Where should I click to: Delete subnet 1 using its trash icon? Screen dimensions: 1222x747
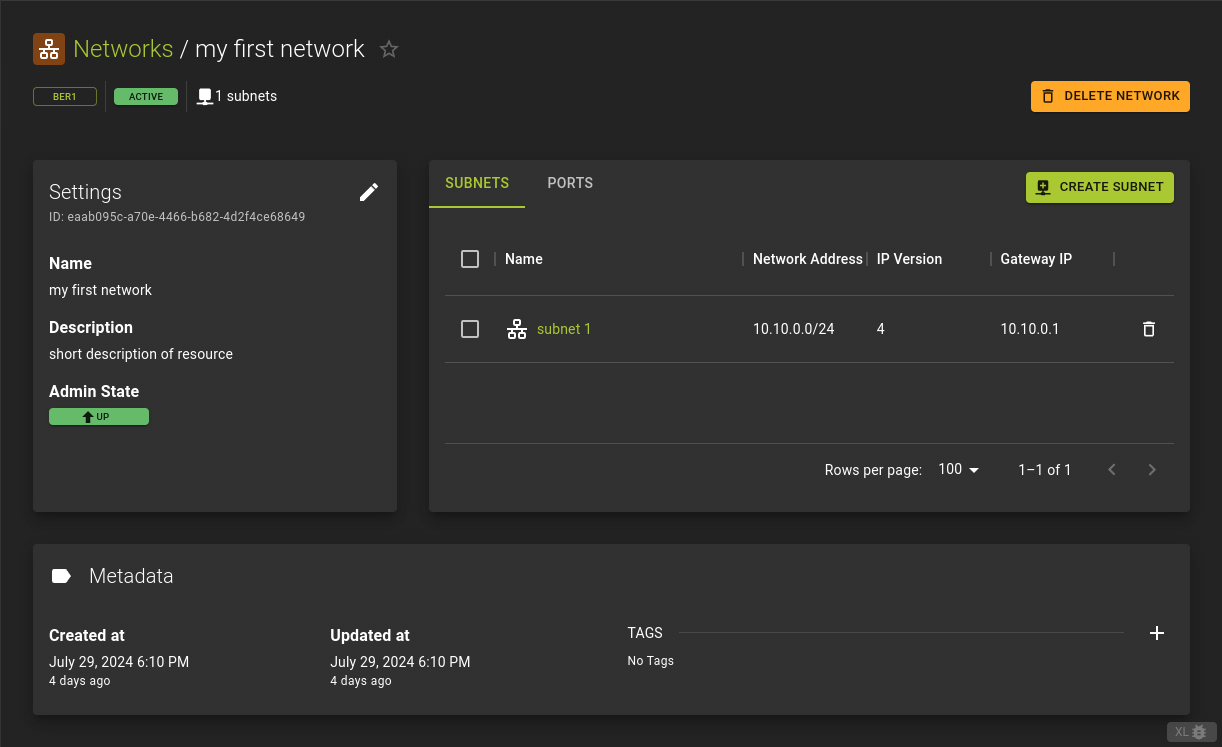[x=1149, y=329]
